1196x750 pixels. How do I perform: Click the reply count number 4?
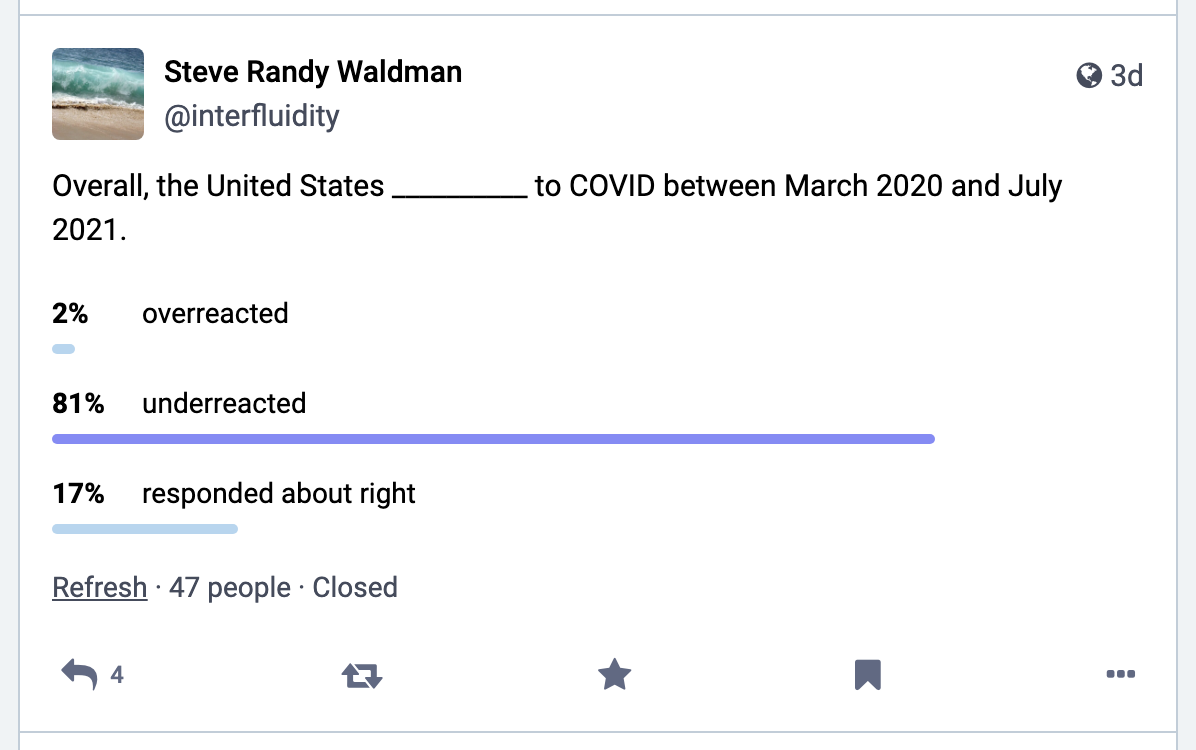click(117, 674)
